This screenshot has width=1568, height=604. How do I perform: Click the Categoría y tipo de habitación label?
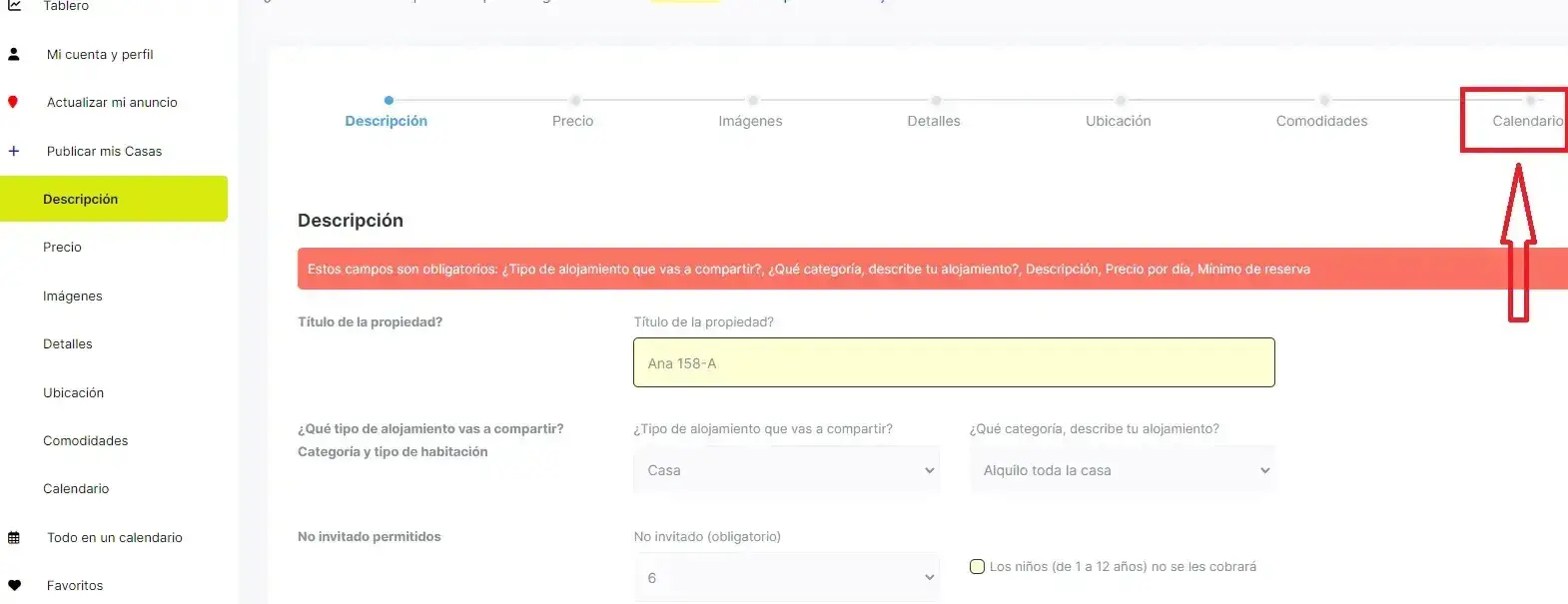(x=392, y=452)
